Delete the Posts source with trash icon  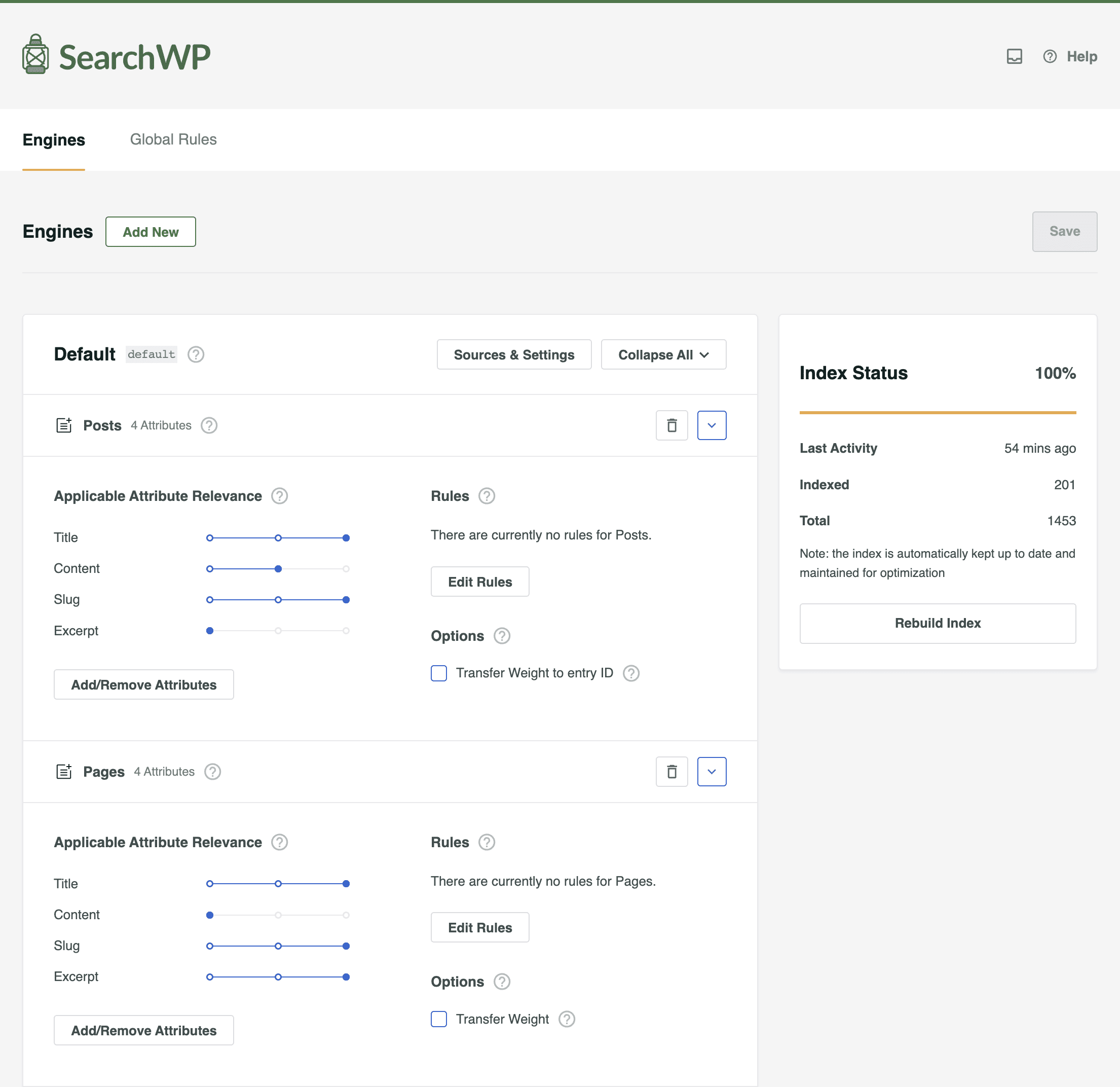[x=671, y=425]
